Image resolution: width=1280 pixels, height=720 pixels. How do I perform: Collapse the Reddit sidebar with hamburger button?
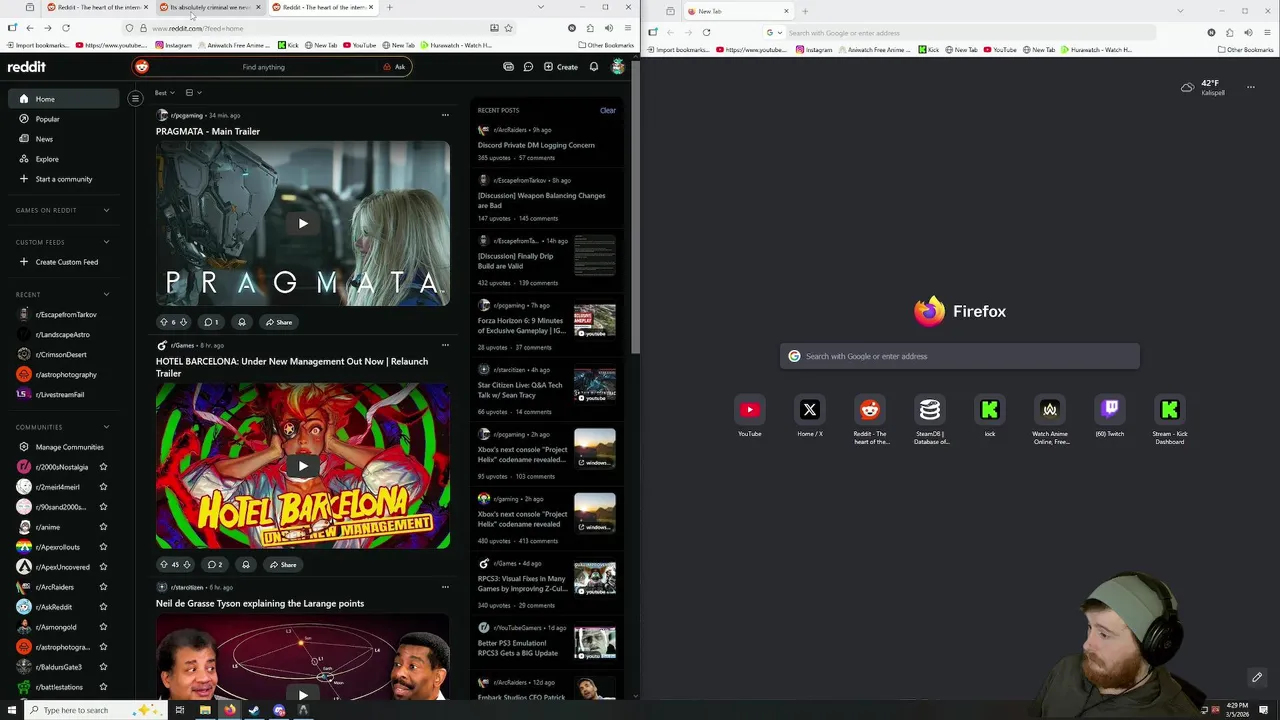[x=135, y=98]
